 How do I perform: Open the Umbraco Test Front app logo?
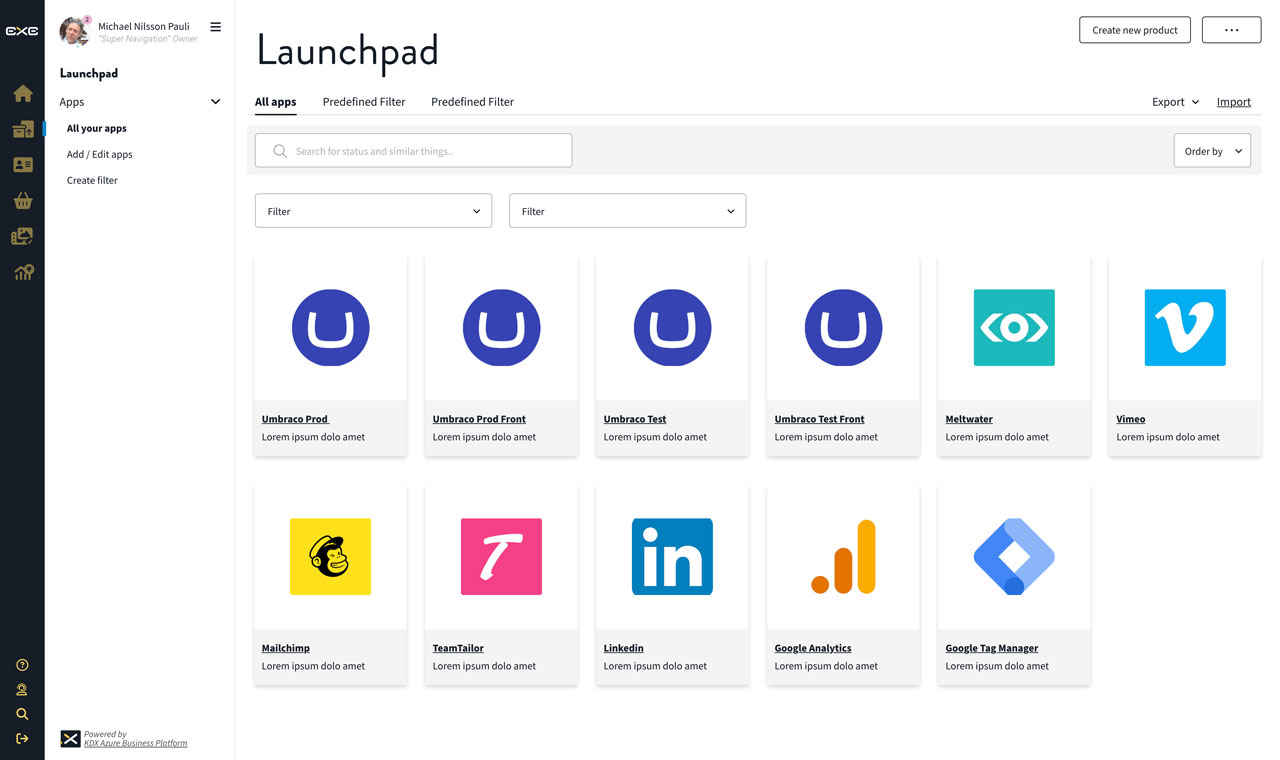pyautogui.click(x=844, y=327)
